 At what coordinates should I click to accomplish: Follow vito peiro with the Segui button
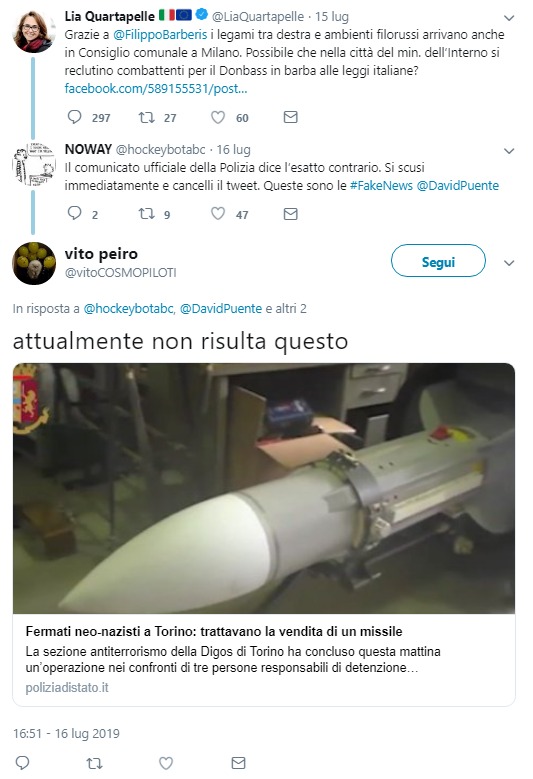point(438,261)
